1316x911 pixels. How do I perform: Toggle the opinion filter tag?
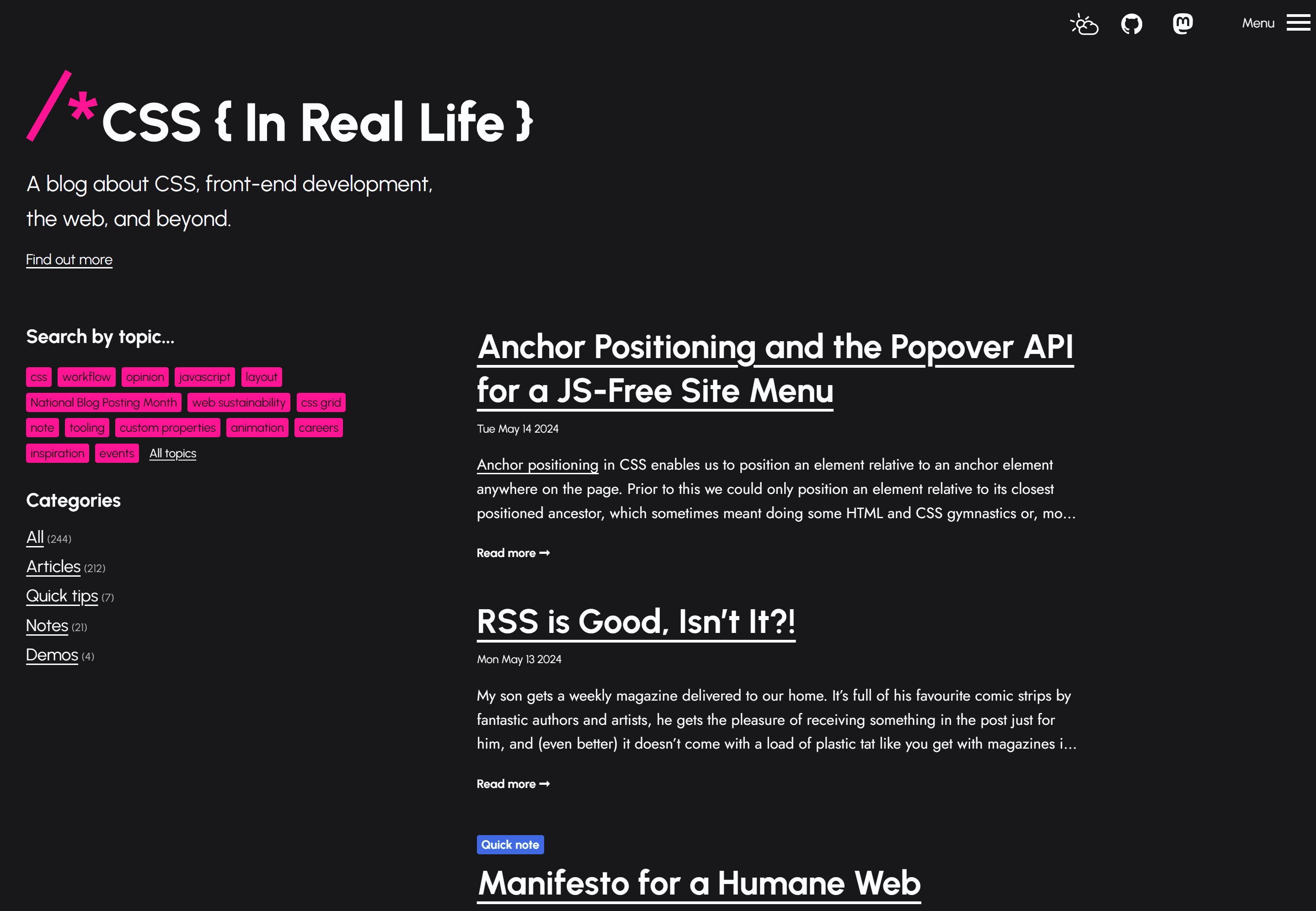(144, 376)
